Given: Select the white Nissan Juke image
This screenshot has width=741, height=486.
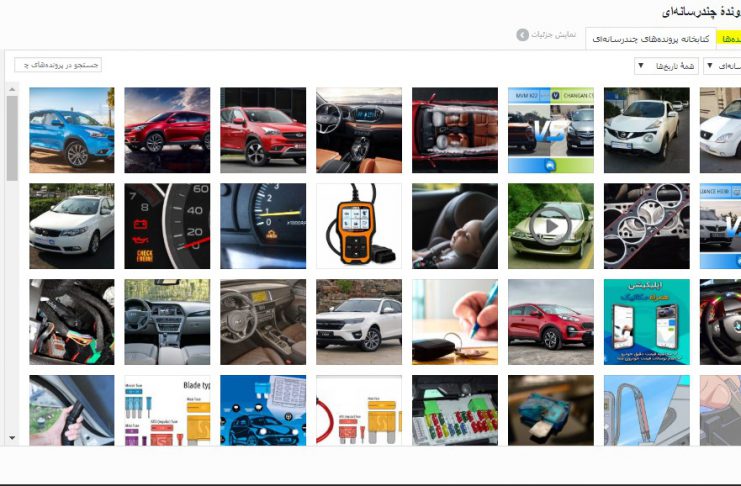Looking at the screenshot, I should pyautogui.click(x=646, y=130).
